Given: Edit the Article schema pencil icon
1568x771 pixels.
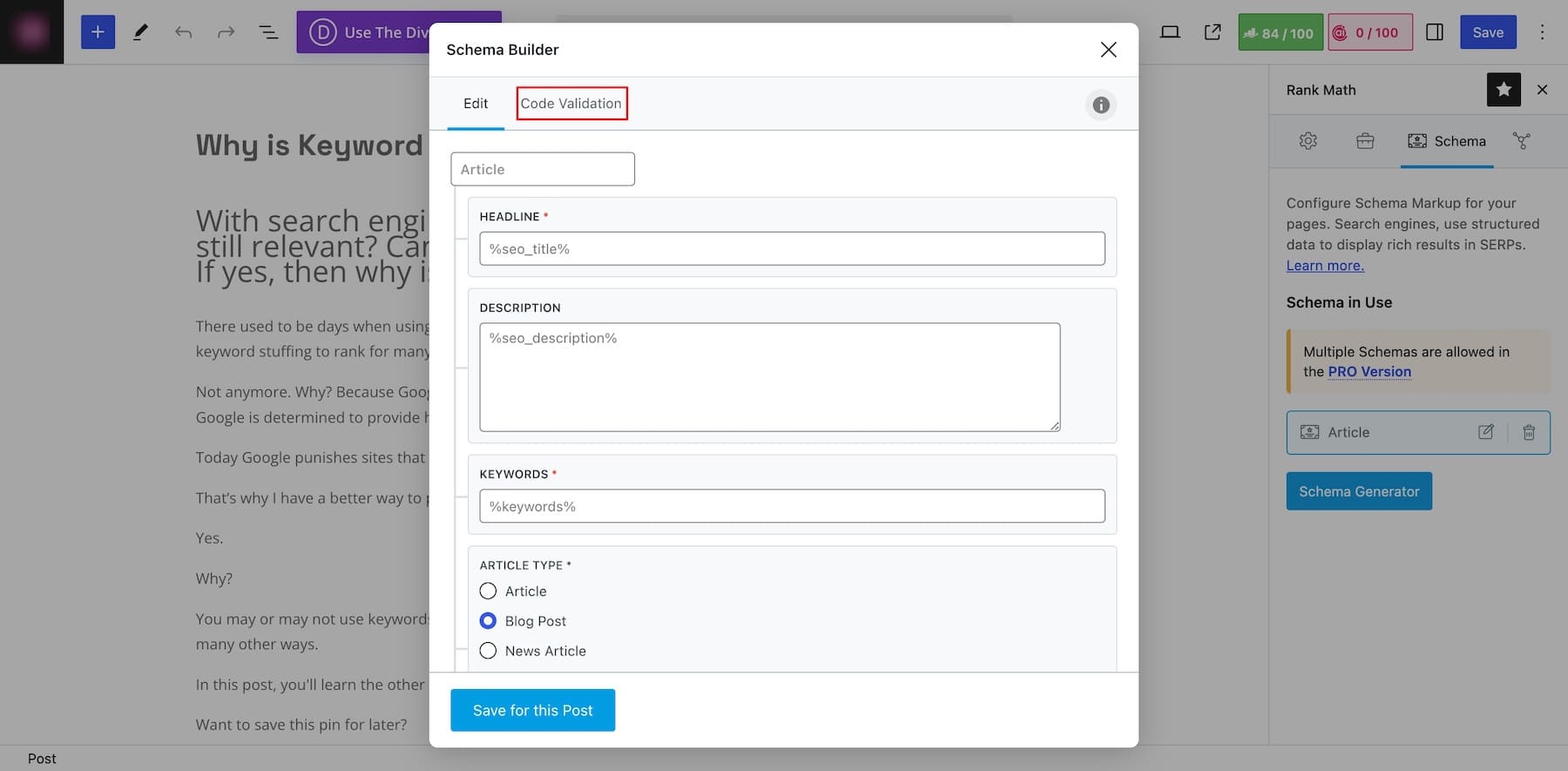Looking at the screenshot, I should click(1486, 432).
